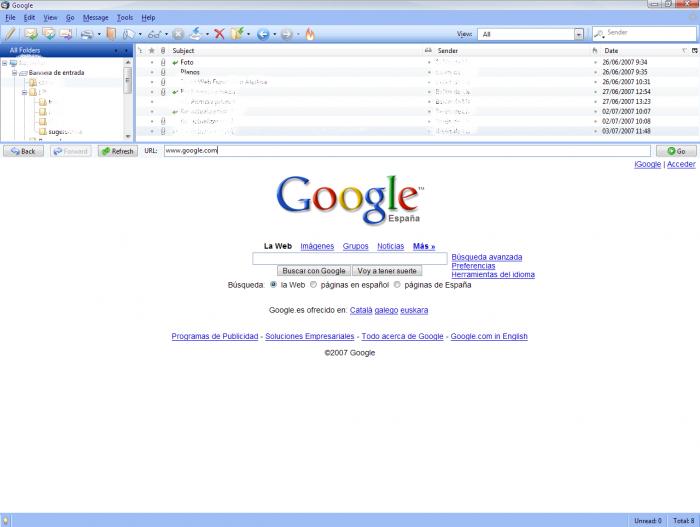Viewport: 700px width, 527px height.
Task: Open the iGoogle link
Action: pyautogui.click(x=647, y=164)
